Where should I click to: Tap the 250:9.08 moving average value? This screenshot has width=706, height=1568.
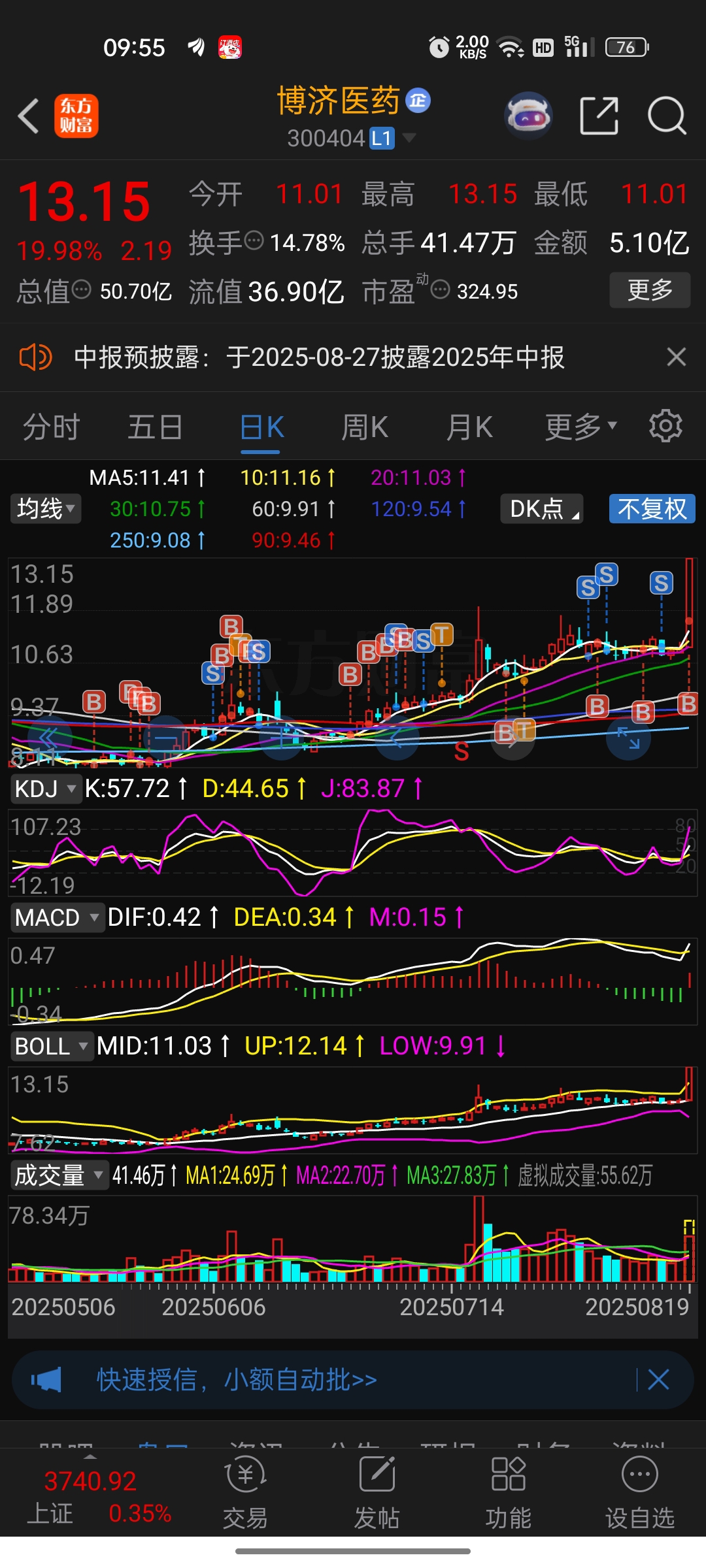(158, 540)
